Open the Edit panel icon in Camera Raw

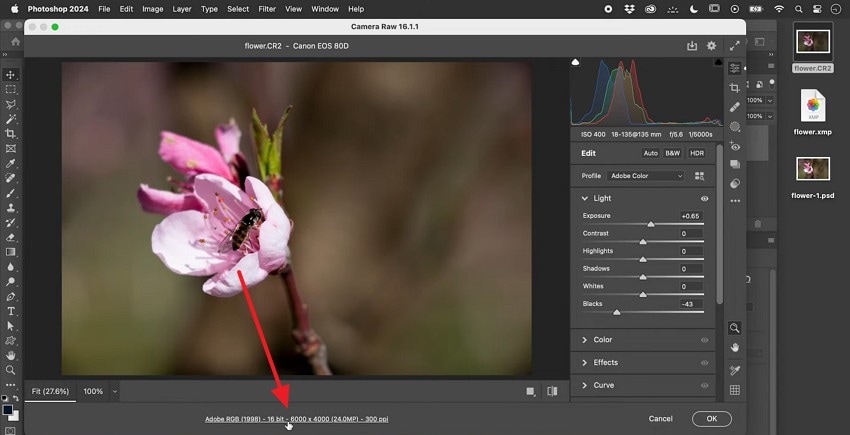click(x=735, y=68)
